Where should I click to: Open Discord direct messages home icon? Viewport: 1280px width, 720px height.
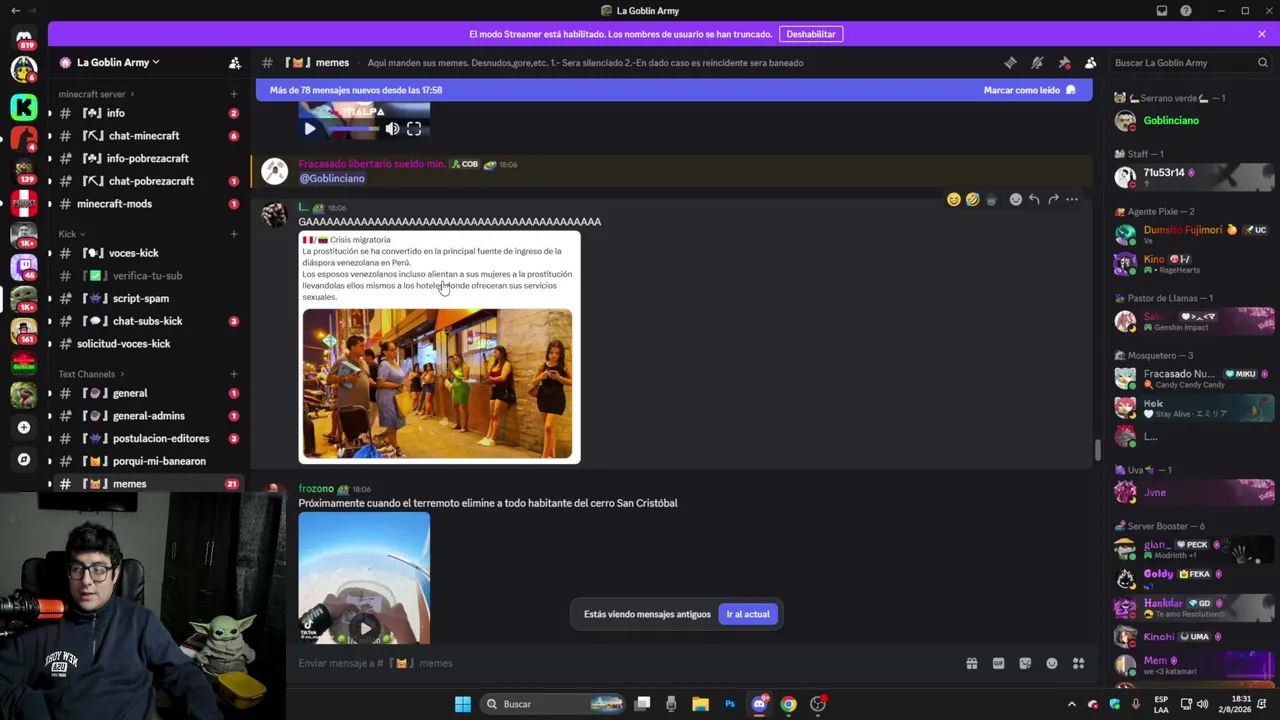tap(24, 39)
